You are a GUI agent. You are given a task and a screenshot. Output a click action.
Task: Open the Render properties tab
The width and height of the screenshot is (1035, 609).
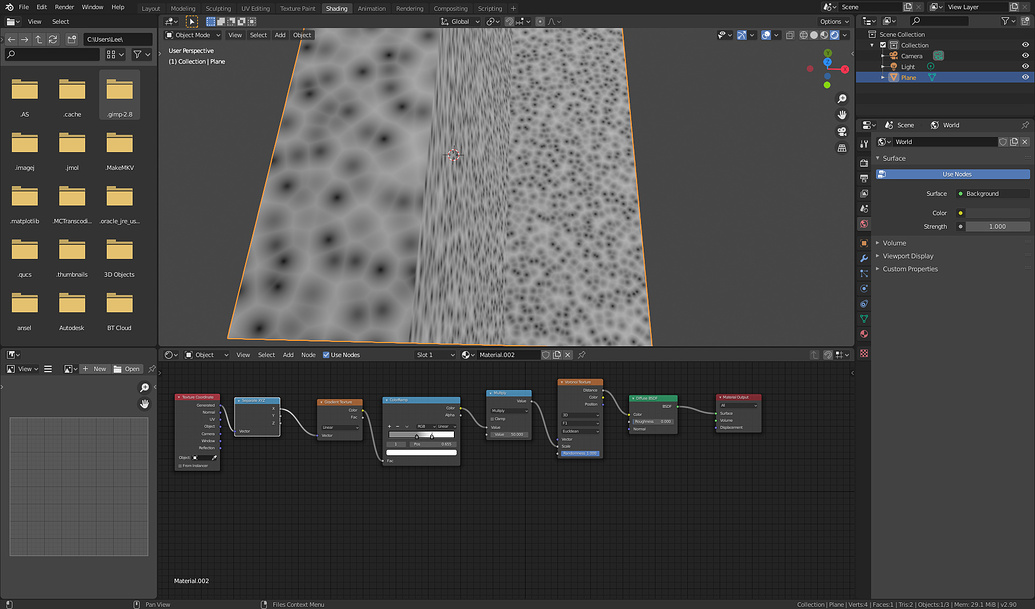864,162
